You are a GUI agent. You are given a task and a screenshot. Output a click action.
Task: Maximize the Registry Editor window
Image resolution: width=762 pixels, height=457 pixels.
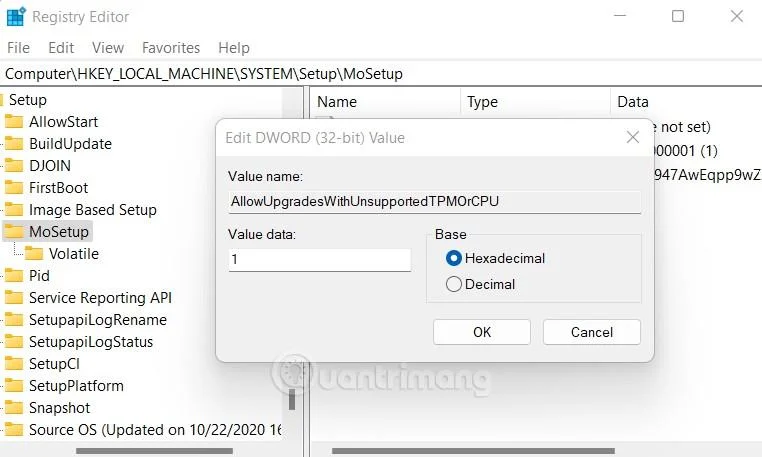click(678, 16)
